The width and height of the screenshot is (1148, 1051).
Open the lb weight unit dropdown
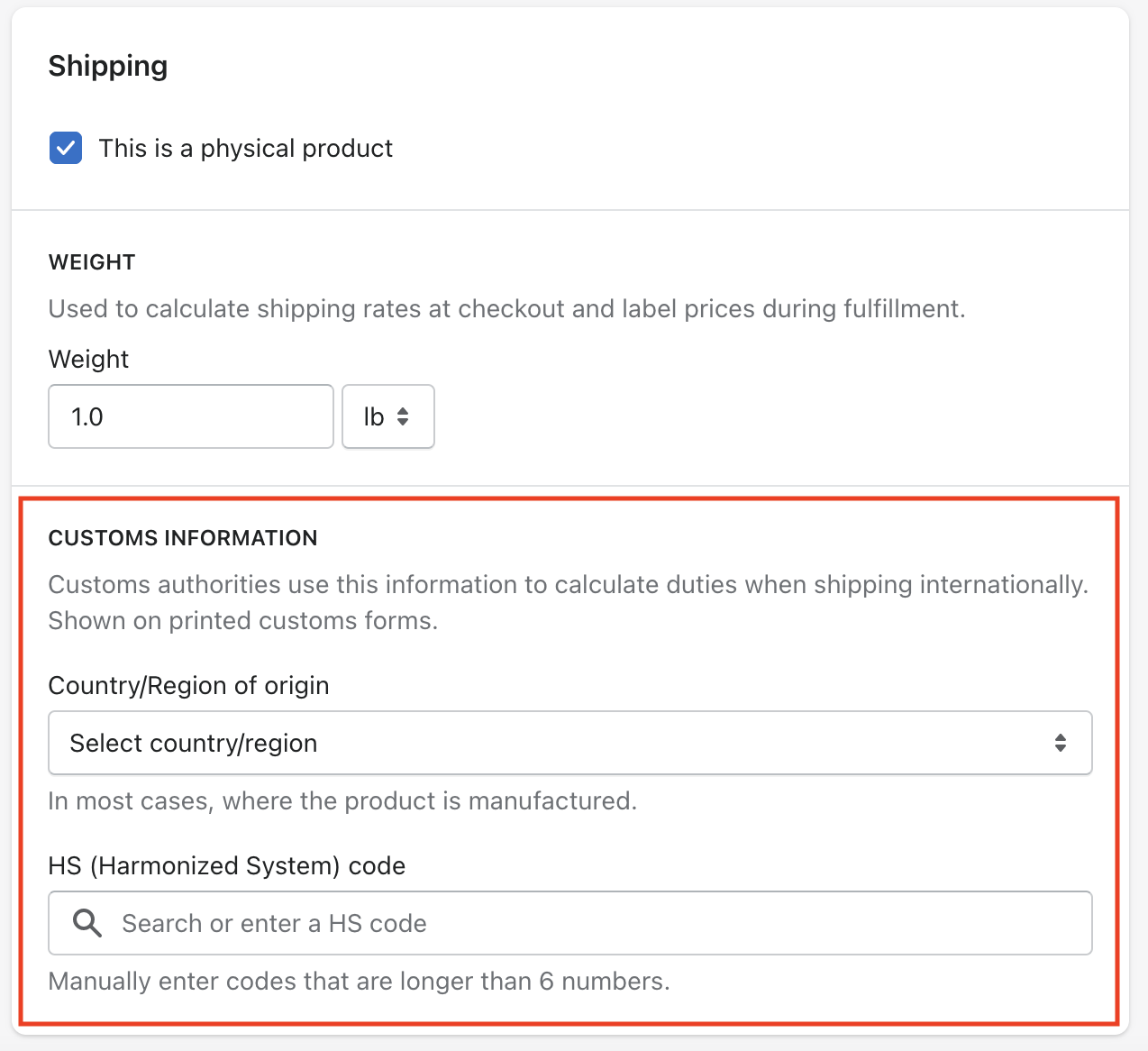pos(388,416)
